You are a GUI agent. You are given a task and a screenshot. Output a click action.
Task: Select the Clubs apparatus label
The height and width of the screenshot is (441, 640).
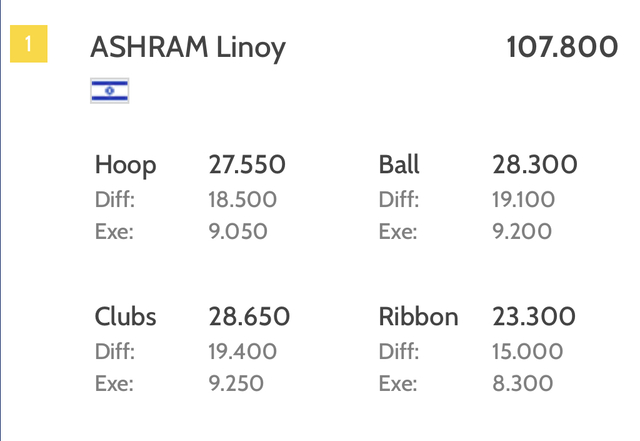pos(125,316)
